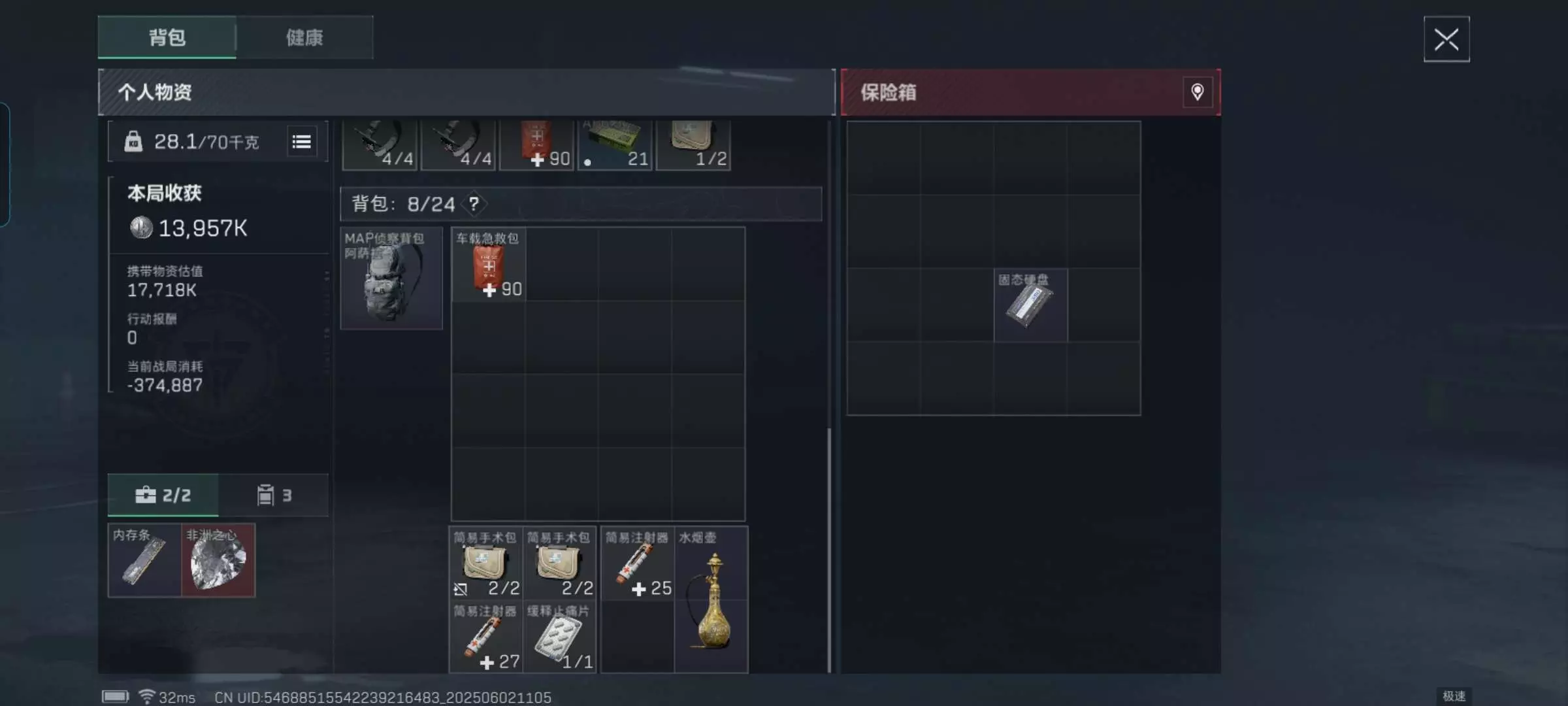Select the 内存条 memory stick item
This screenshot has width=1568, height=706.
pos(145,560)
